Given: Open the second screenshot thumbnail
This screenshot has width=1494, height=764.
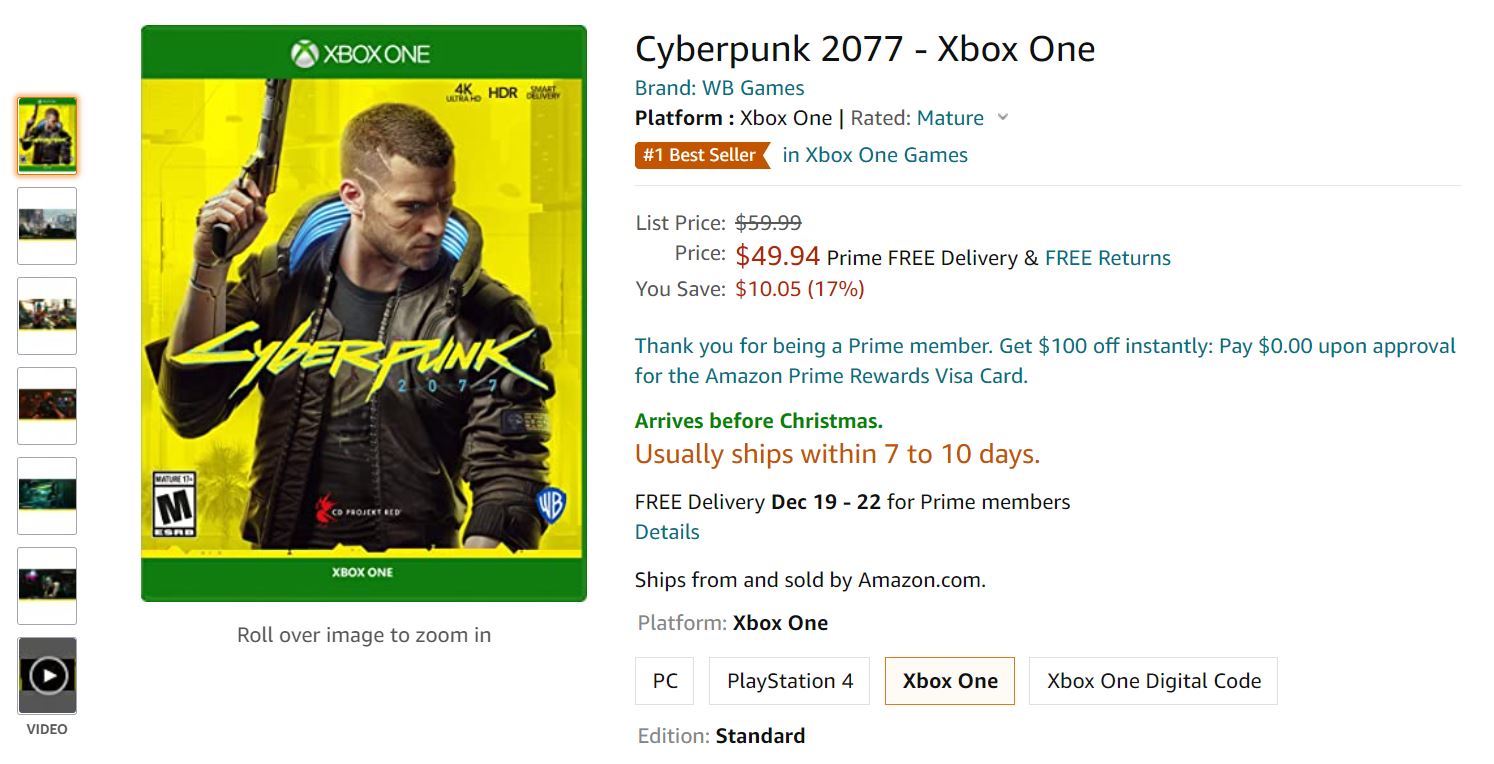Looking at the screenshot, I should pos(47,226).
